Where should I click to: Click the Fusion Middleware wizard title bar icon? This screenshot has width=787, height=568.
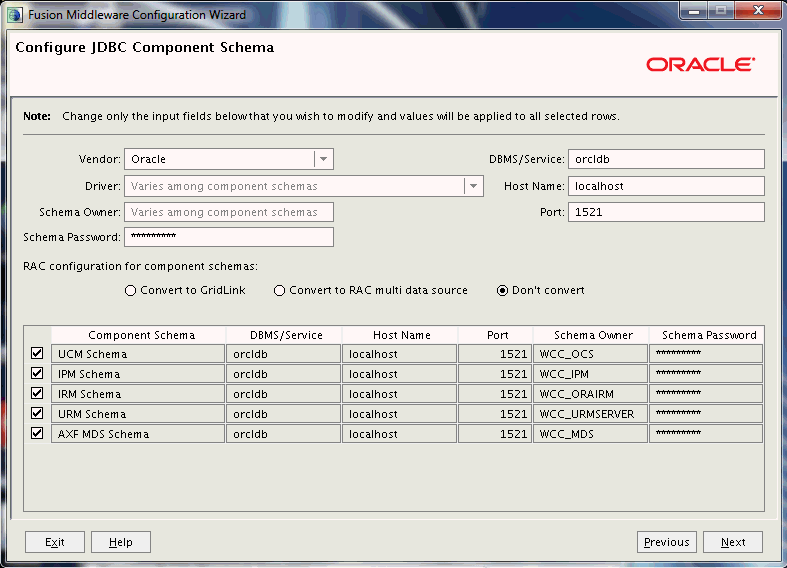(x=15, y=15)
